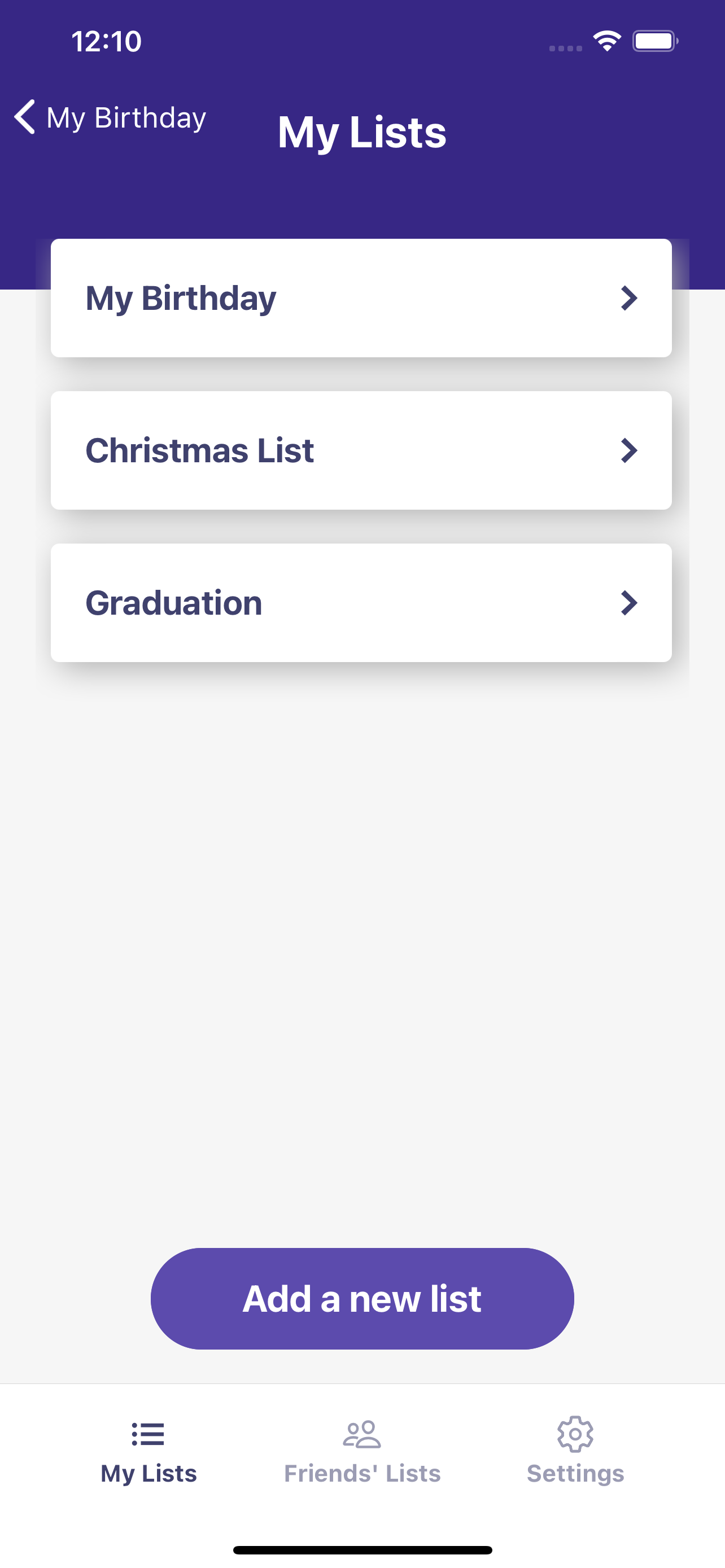The height and width of the screenshot is (1568, 725).
Task: Switch to the Friends' Lists tab label
Action: (x=362, y=1473)
